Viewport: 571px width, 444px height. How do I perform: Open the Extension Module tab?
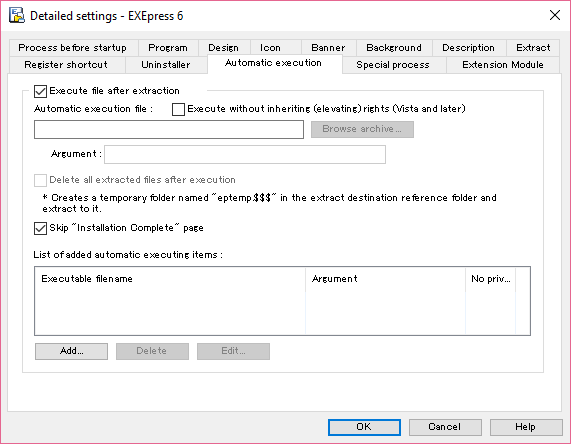tap(503, 65)
